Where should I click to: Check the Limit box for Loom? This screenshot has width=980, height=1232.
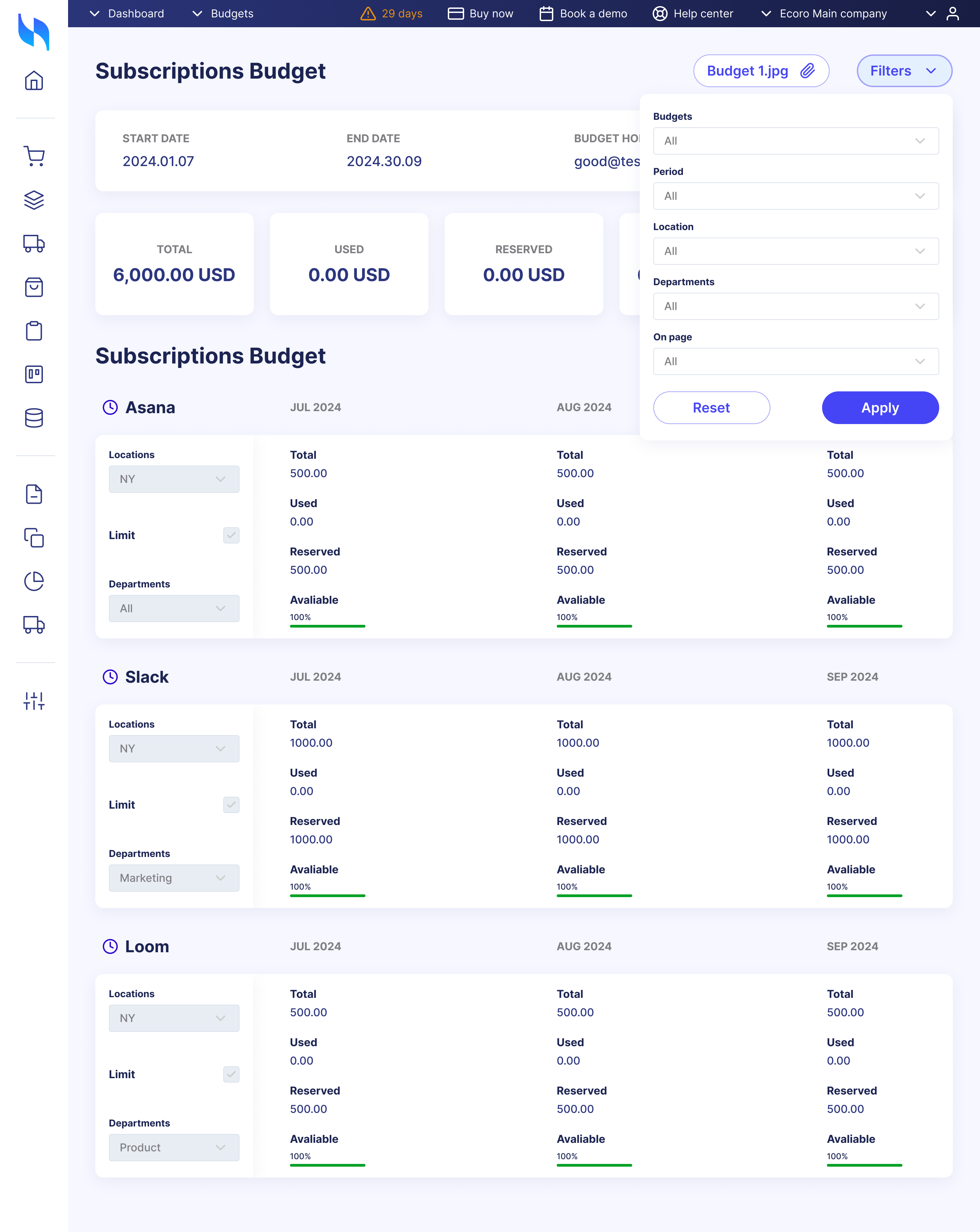tap(231, 1074)
